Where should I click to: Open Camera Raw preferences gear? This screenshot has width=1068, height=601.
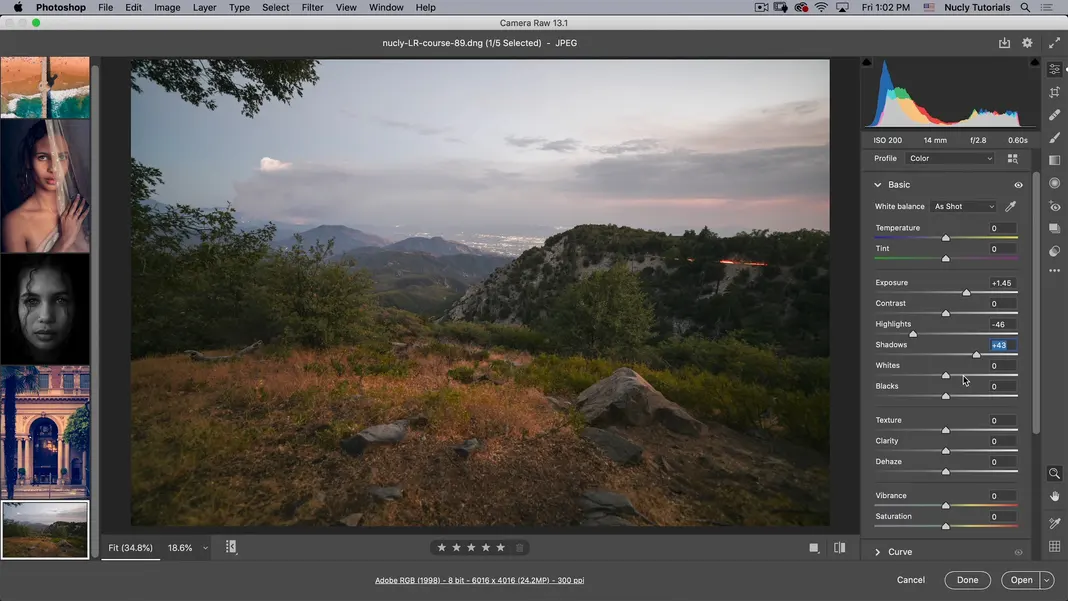pos(1027,43)
